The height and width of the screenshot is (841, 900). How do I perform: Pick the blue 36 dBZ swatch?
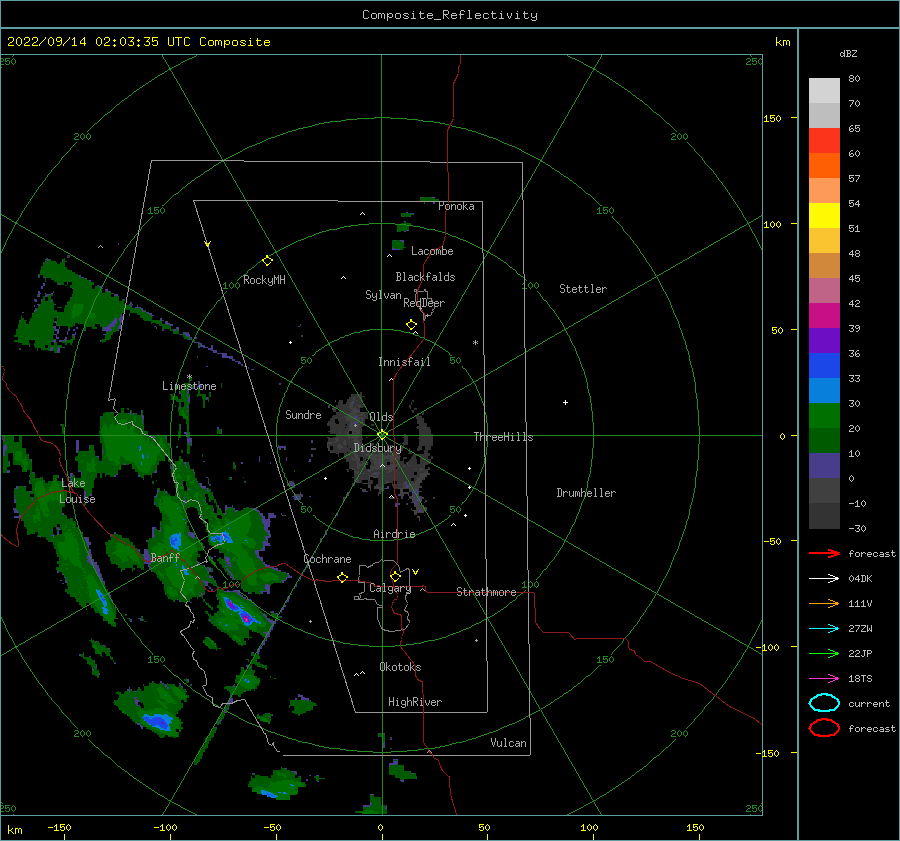point(824,365)
